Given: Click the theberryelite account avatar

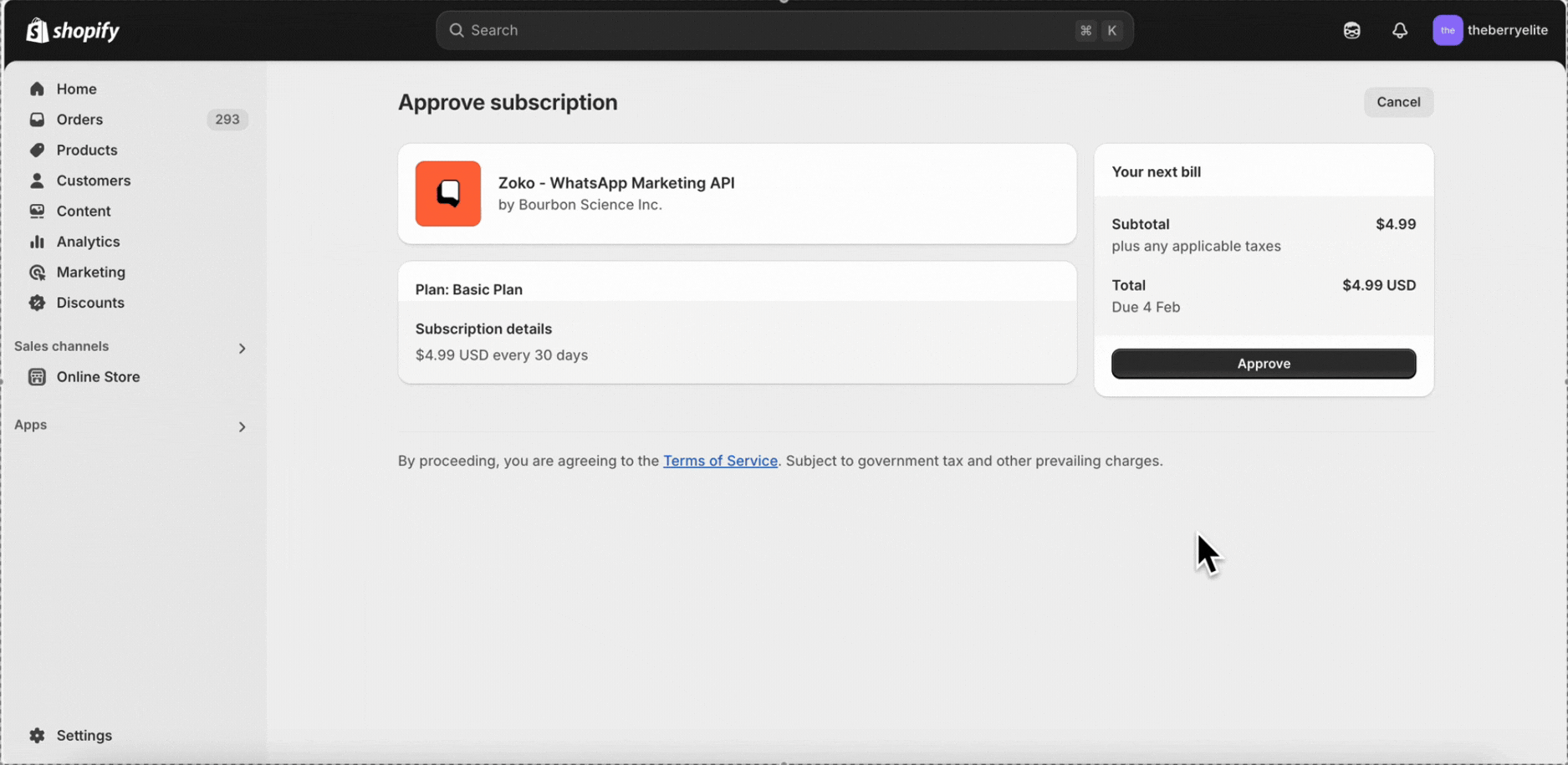Looking at the screenshot, I should click(1448, 30).
